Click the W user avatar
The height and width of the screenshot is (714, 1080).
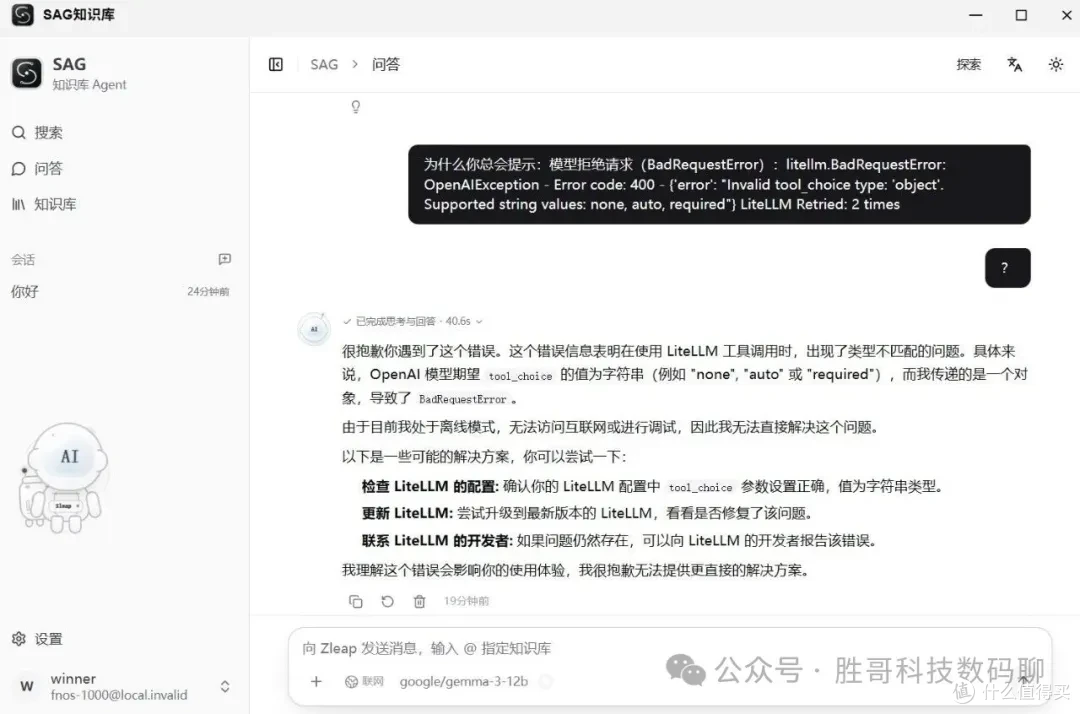coord(27,686)
